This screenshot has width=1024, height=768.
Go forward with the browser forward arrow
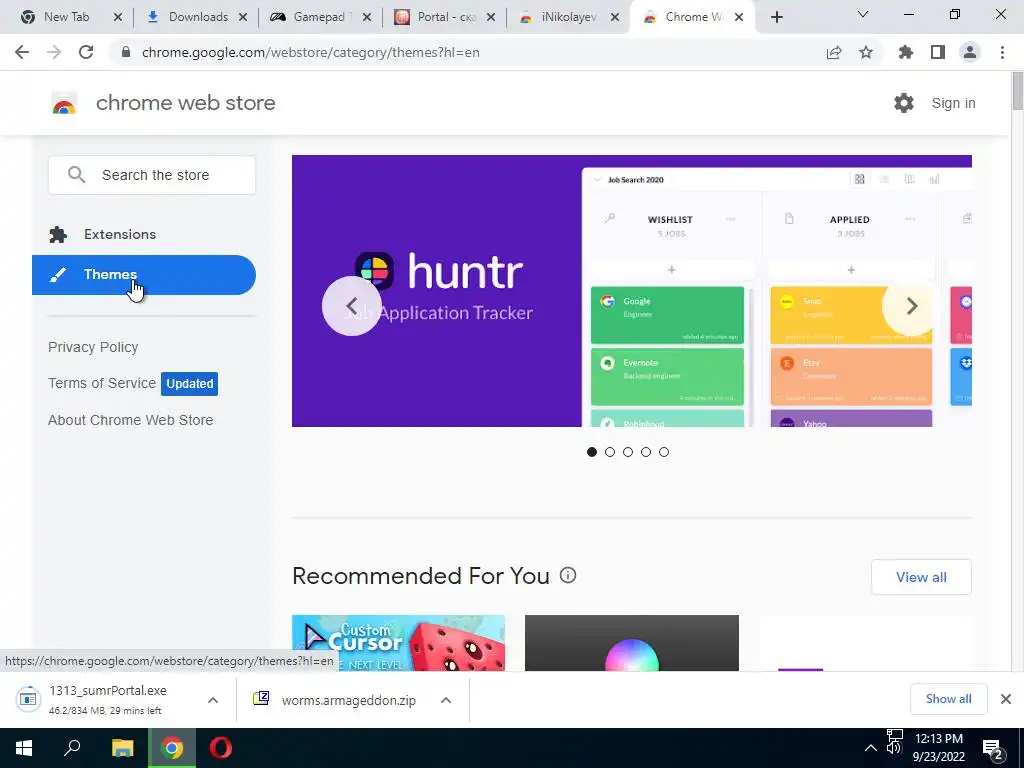click(x=54, y=52)
